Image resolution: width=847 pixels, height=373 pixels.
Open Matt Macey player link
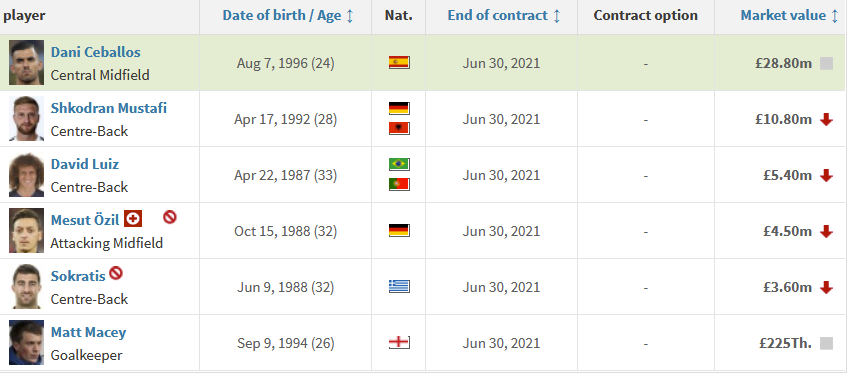tap(89, 332)
